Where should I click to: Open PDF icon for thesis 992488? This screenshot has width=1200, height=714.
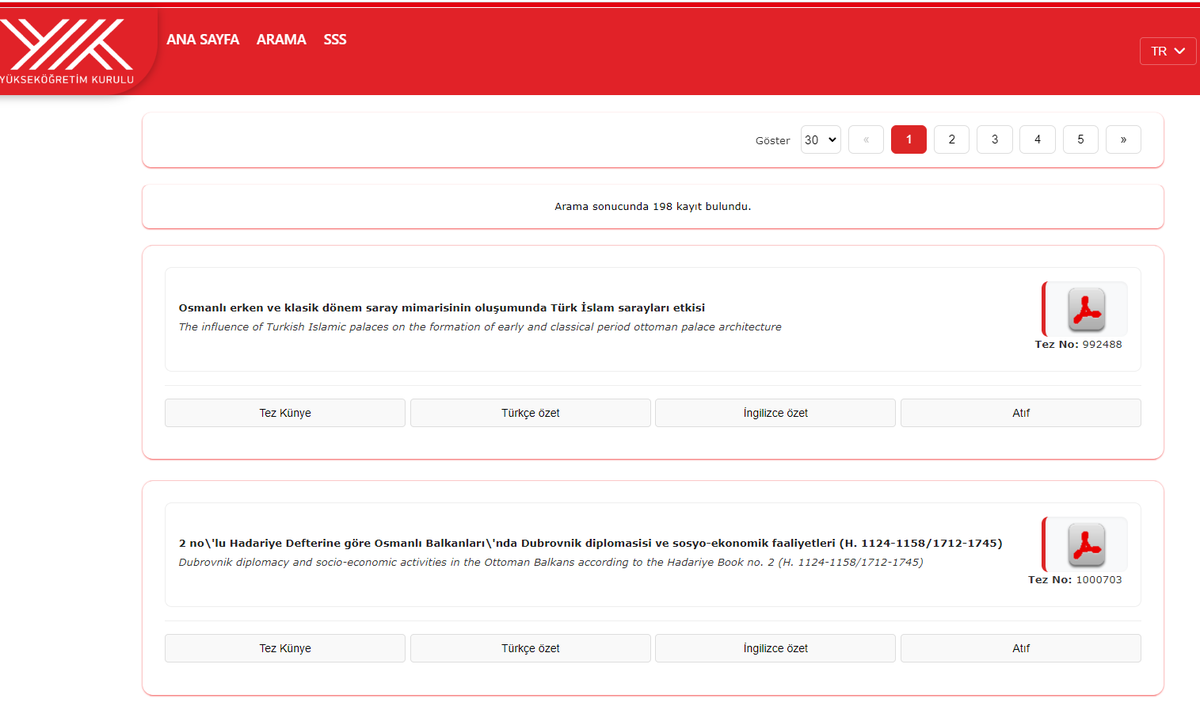pyautogui.click(x=1086, y=309)
